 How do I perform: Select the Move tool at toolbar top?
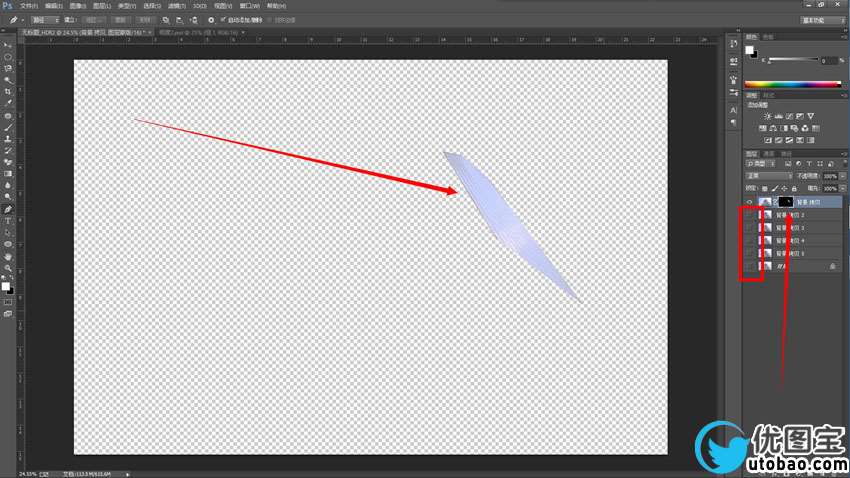tap(8, 45)
